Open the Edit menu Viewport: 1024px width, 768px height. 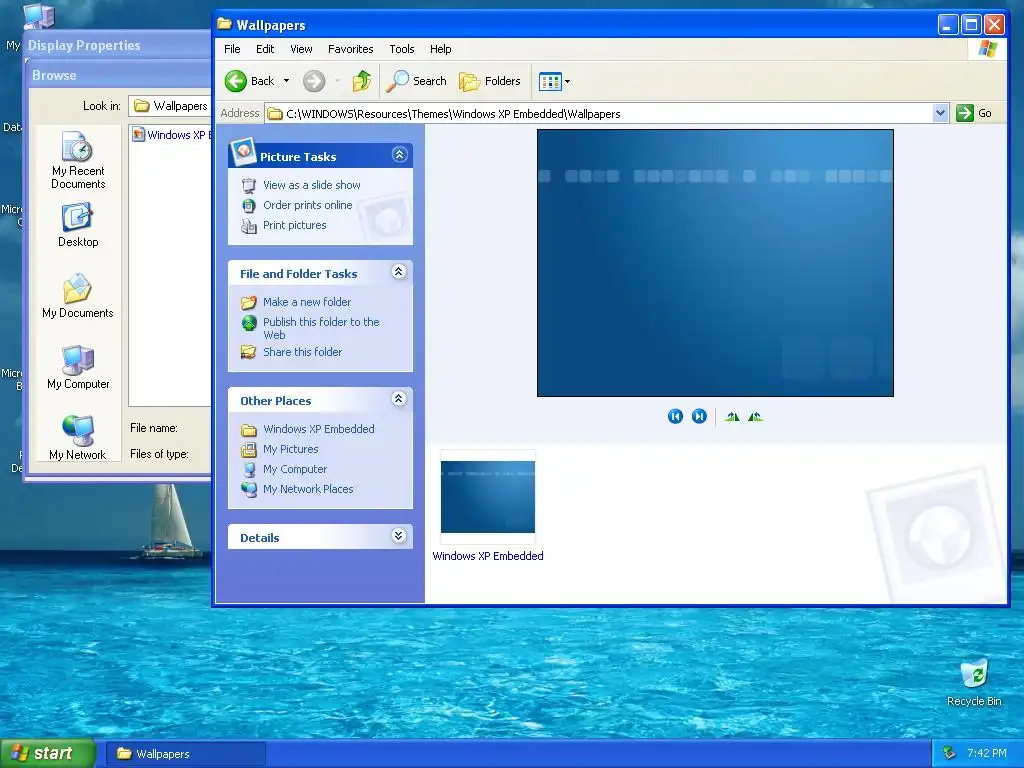coord(264,49)
